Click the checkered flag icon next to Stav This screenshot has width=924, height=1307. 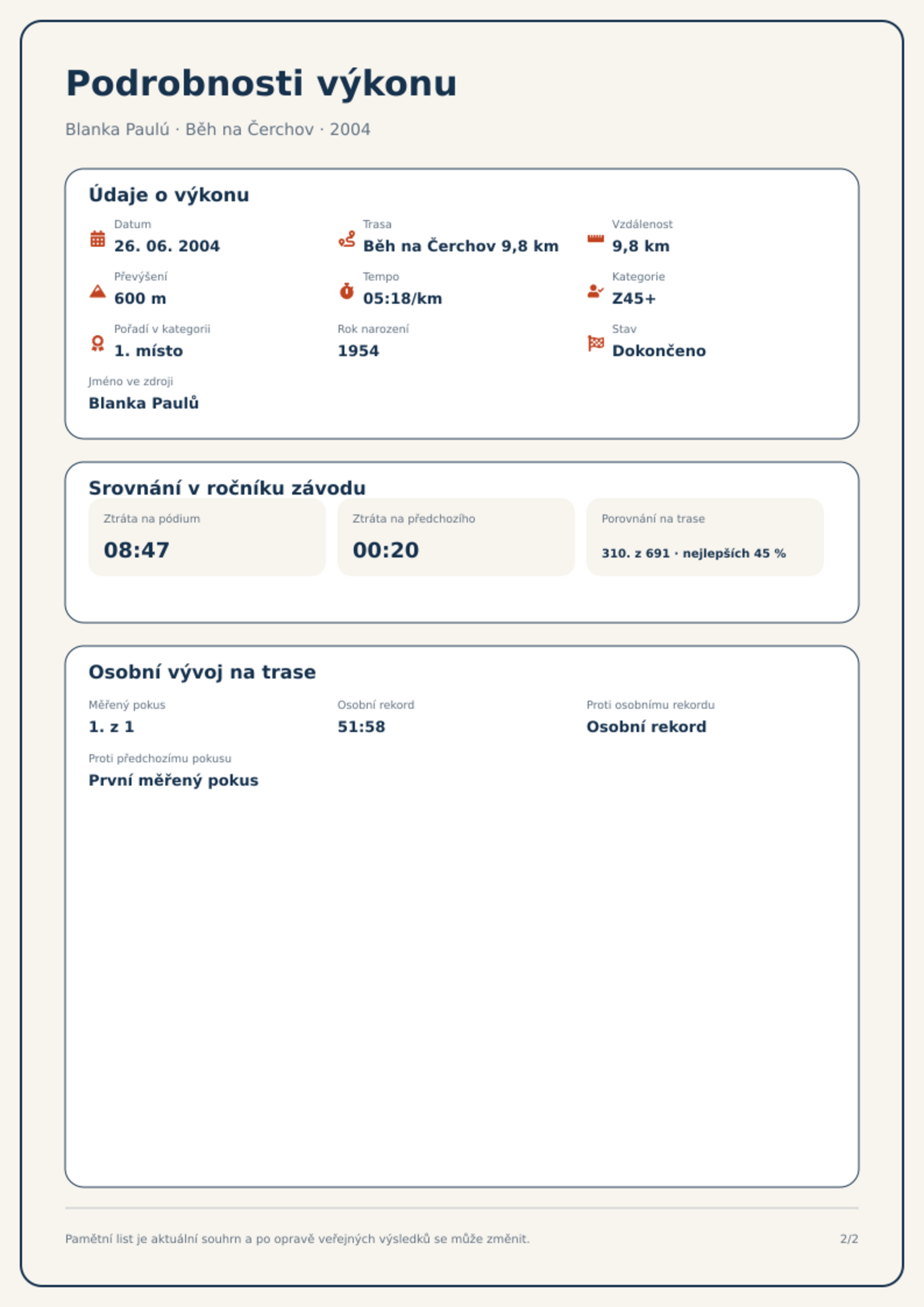(596, 343)
